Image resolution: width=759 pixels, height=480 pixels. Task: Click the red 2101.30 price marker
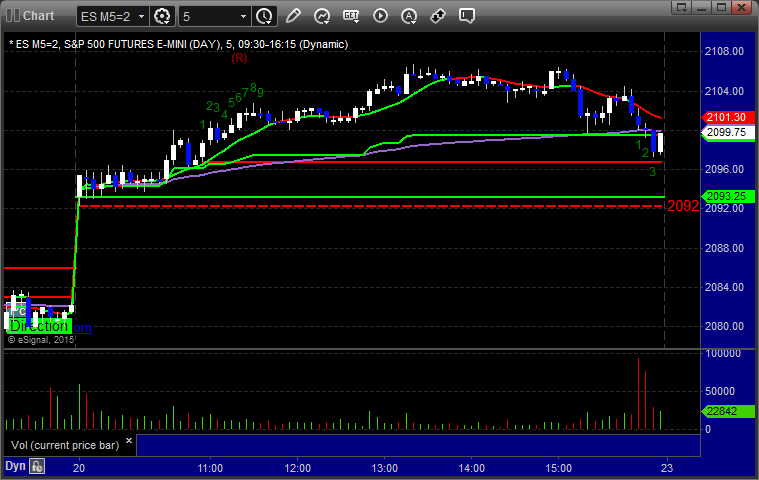727,117
